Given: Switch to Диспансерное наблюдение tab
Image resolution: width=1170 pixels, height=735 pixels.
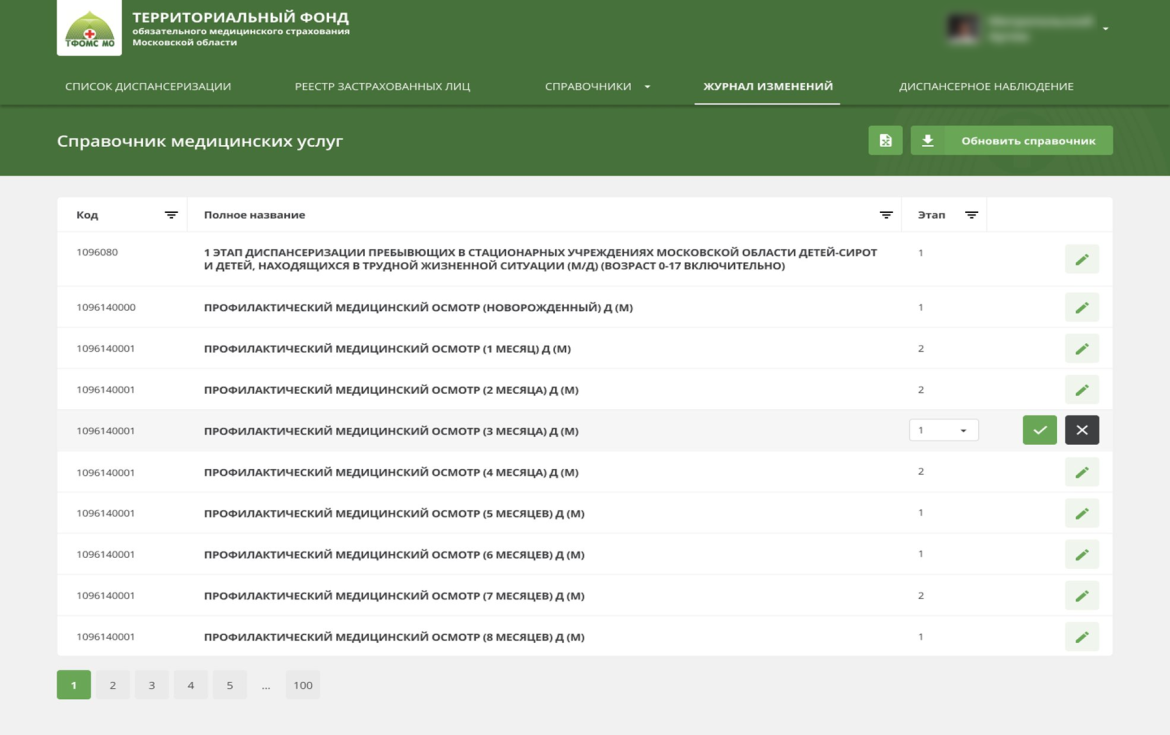Looking at the screenshot, I should [986, 87].
